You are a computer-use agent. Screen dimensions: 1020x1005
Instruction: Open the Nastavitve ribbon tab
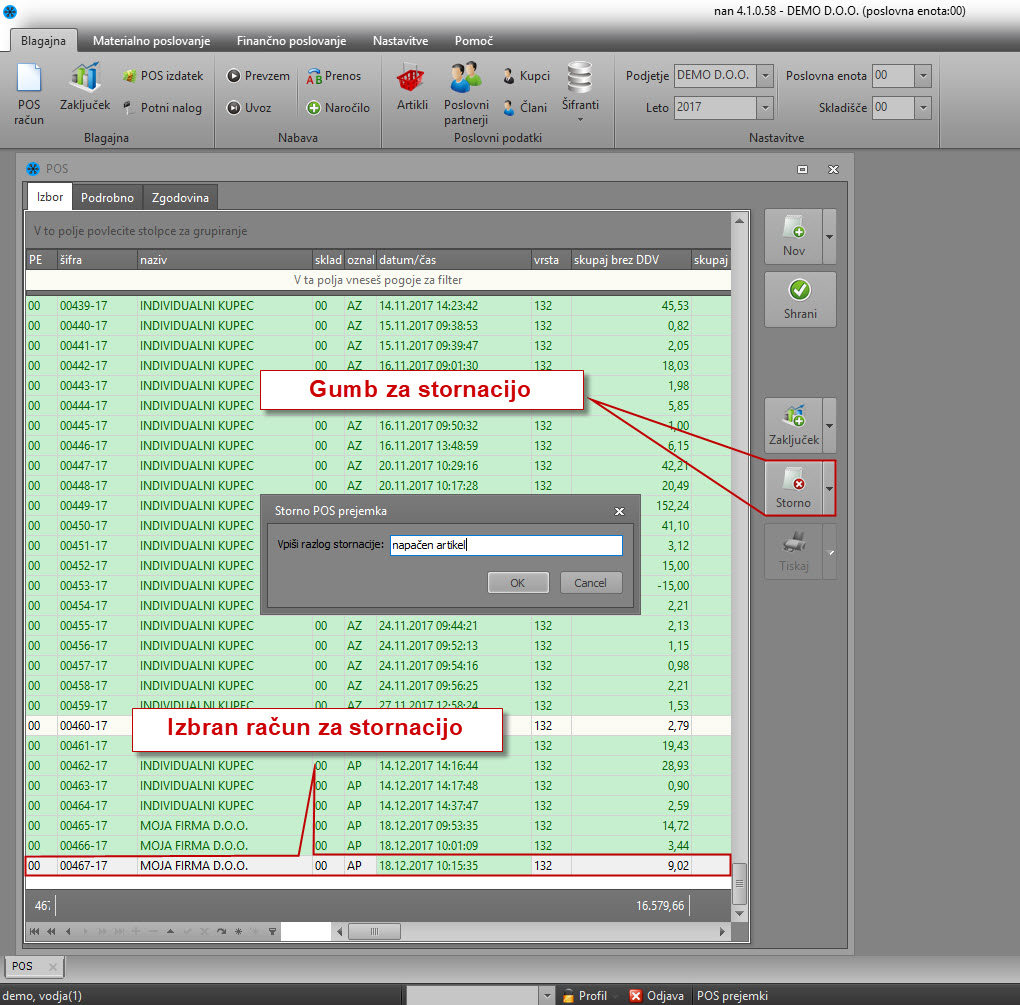pos(400,41)
